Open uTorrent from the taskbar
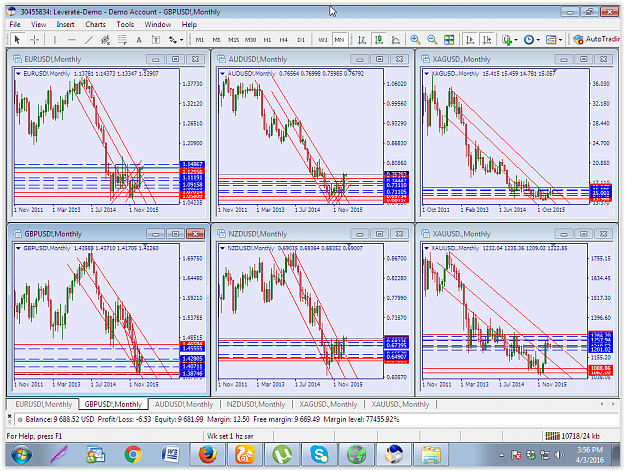Screen dimensions: 625x471 click(x=282, y=454)
